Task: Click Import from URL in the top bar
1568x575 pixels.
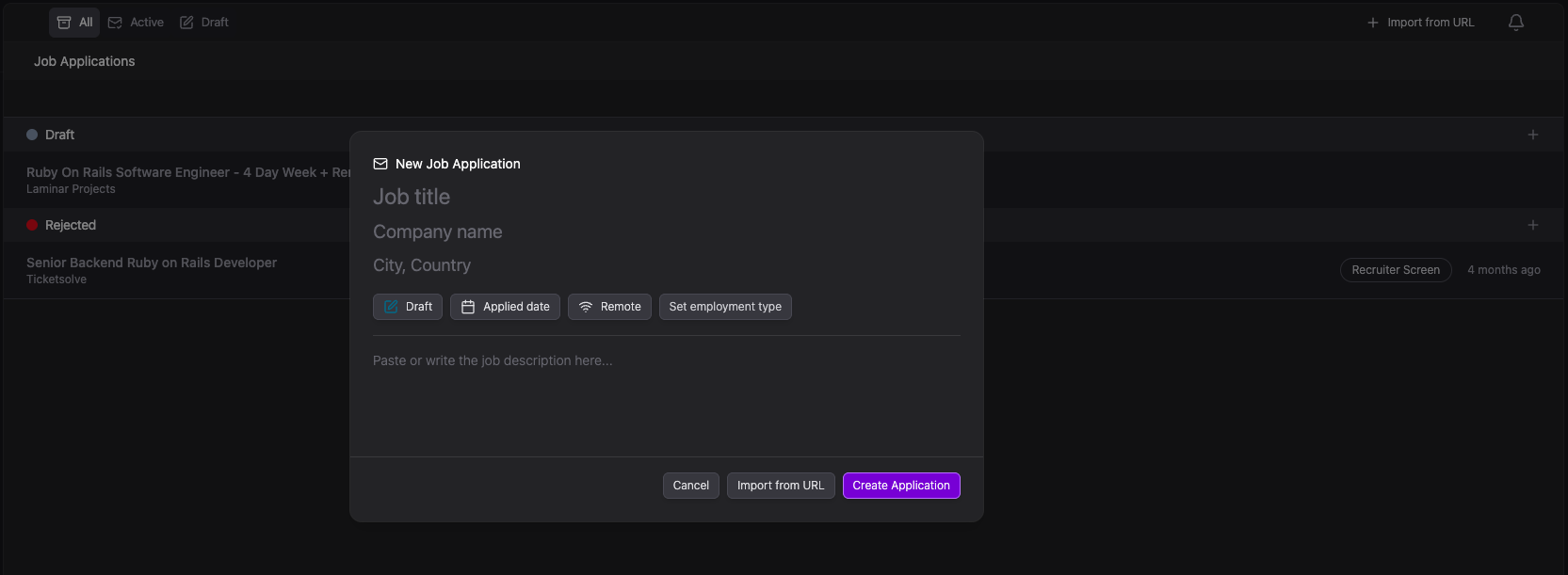Action: pos(1420,22)
